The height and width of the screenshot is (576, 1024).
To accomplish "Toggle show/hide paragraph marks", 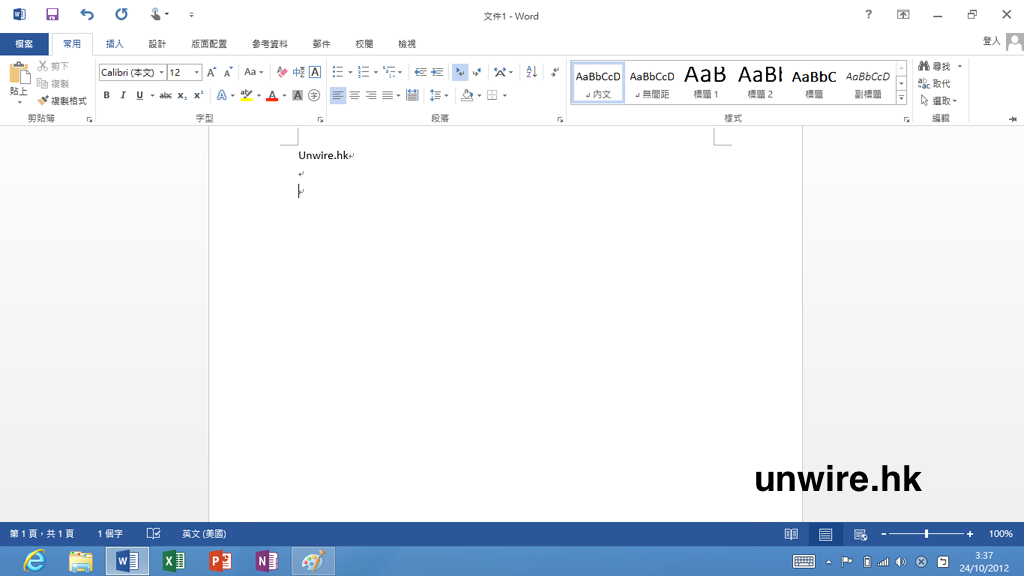I will point(555,72).
